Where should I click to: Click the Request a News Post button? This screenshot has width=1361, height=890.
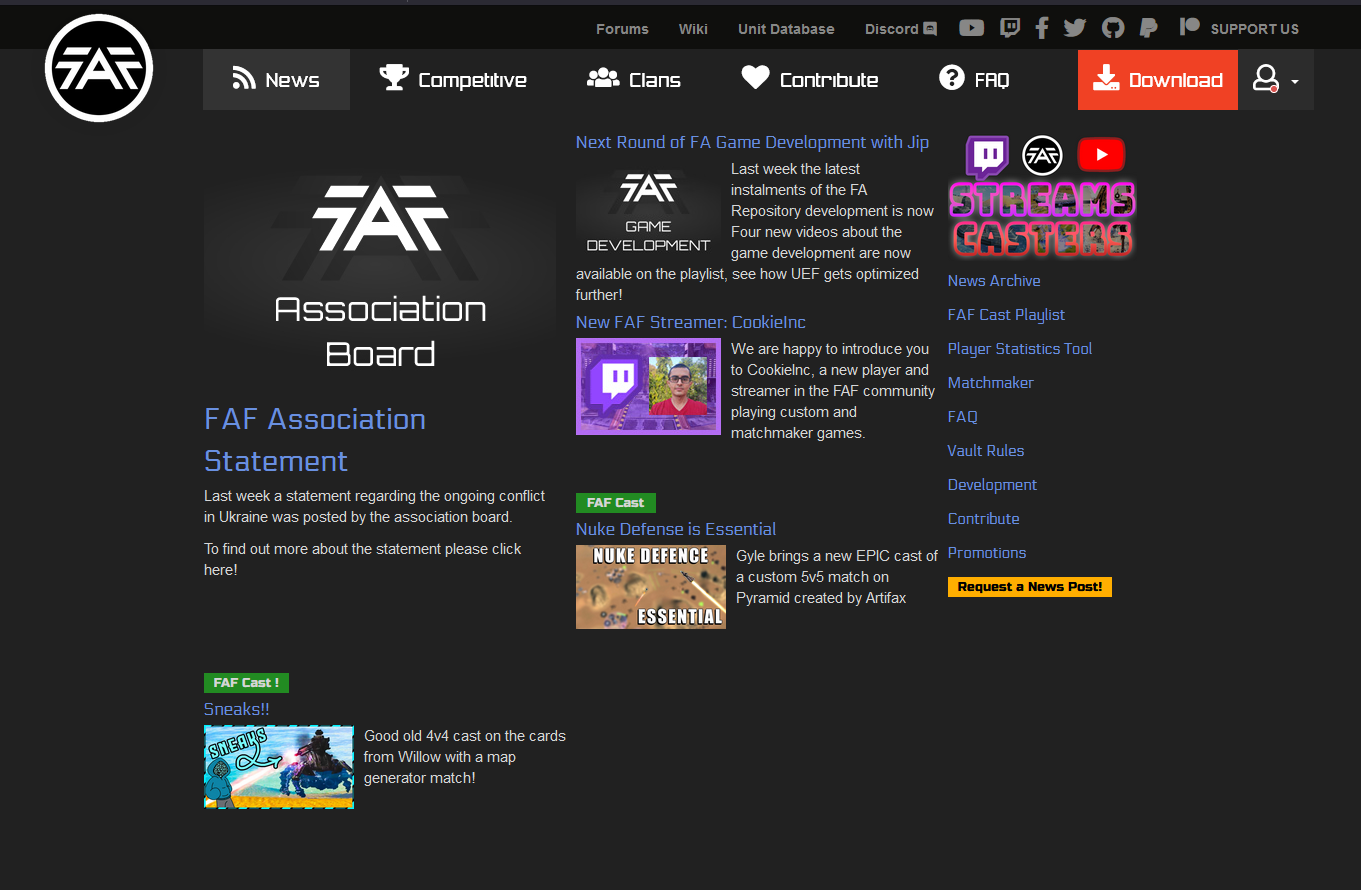pos(1030,587)
